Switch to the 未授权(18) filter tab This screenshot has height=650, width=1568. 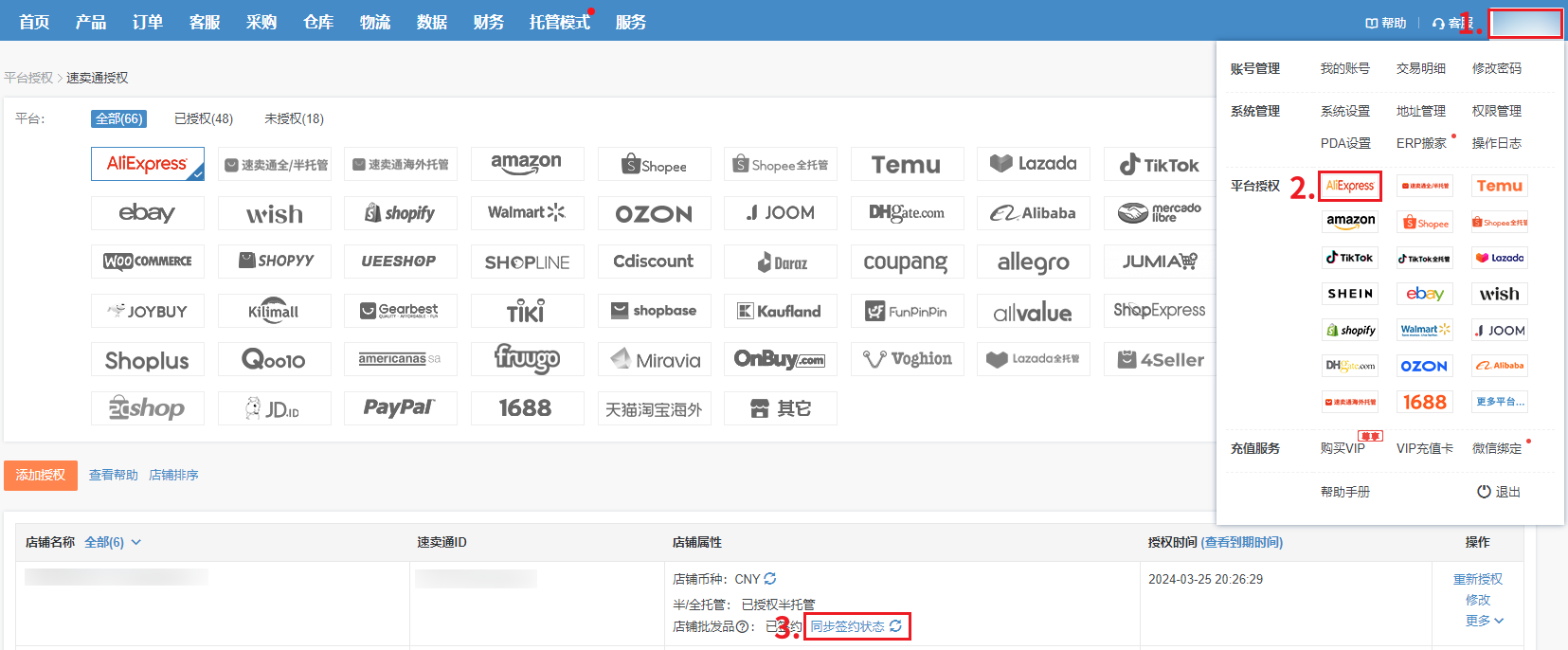(x=294, y=118)
